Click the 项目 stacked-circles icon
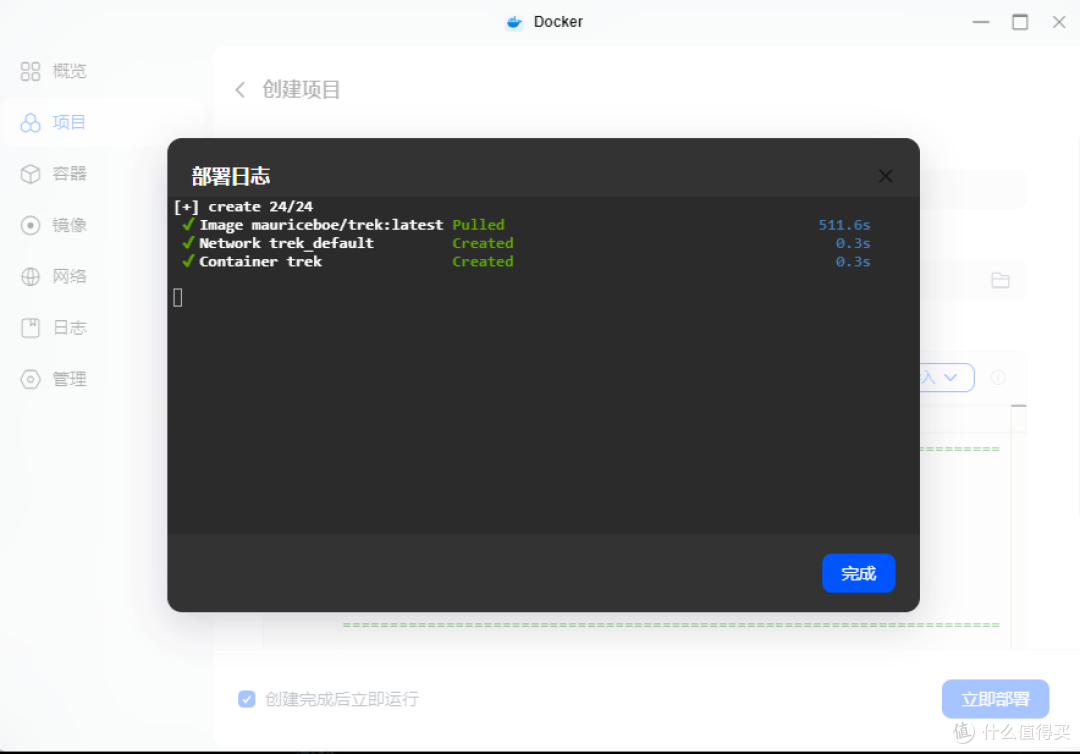1080x754 pixels. (x=30, y=123)
